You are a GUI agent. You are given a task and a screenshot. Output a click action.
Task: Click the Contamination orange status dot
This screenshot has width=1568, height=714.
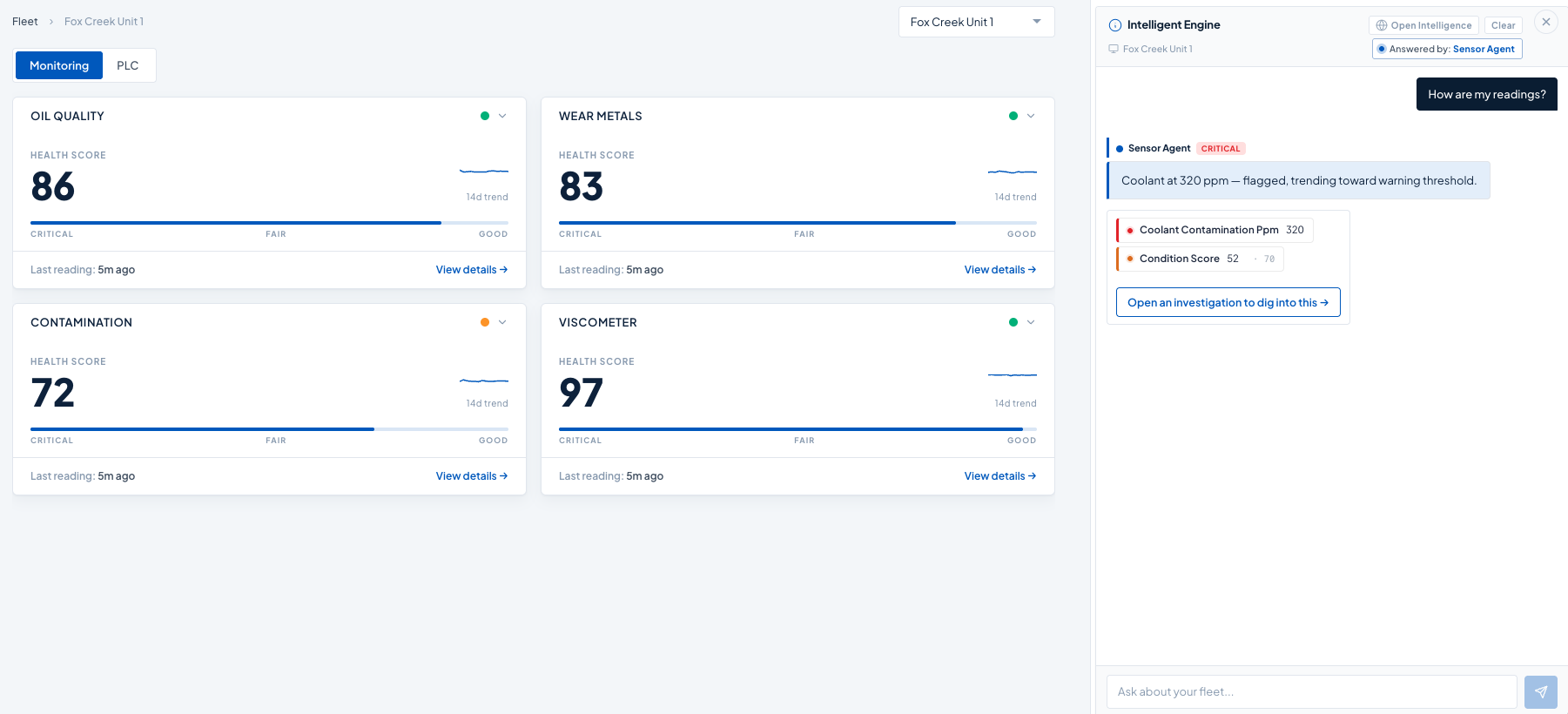pyautogui.click(x=485, y=322)
